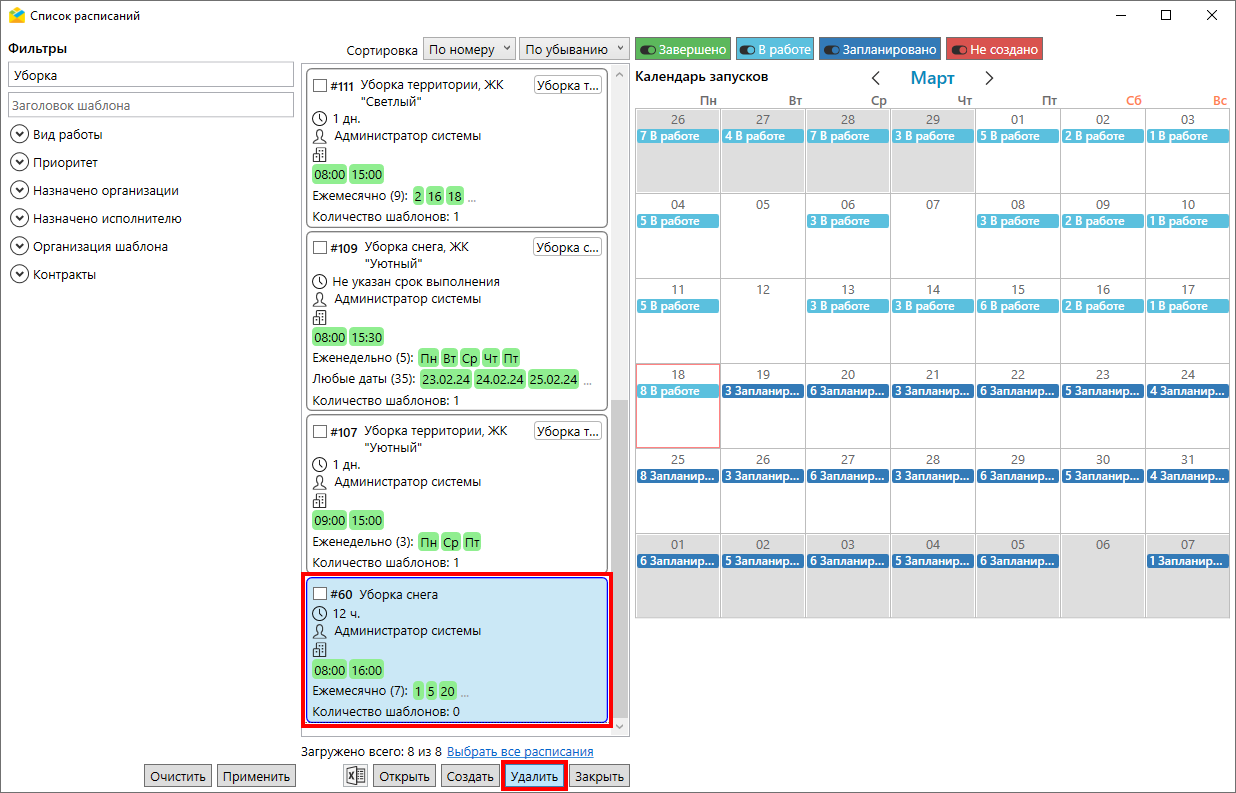
Task: Click the "Заголовок шаблона" input field
Action: [150, 105]
